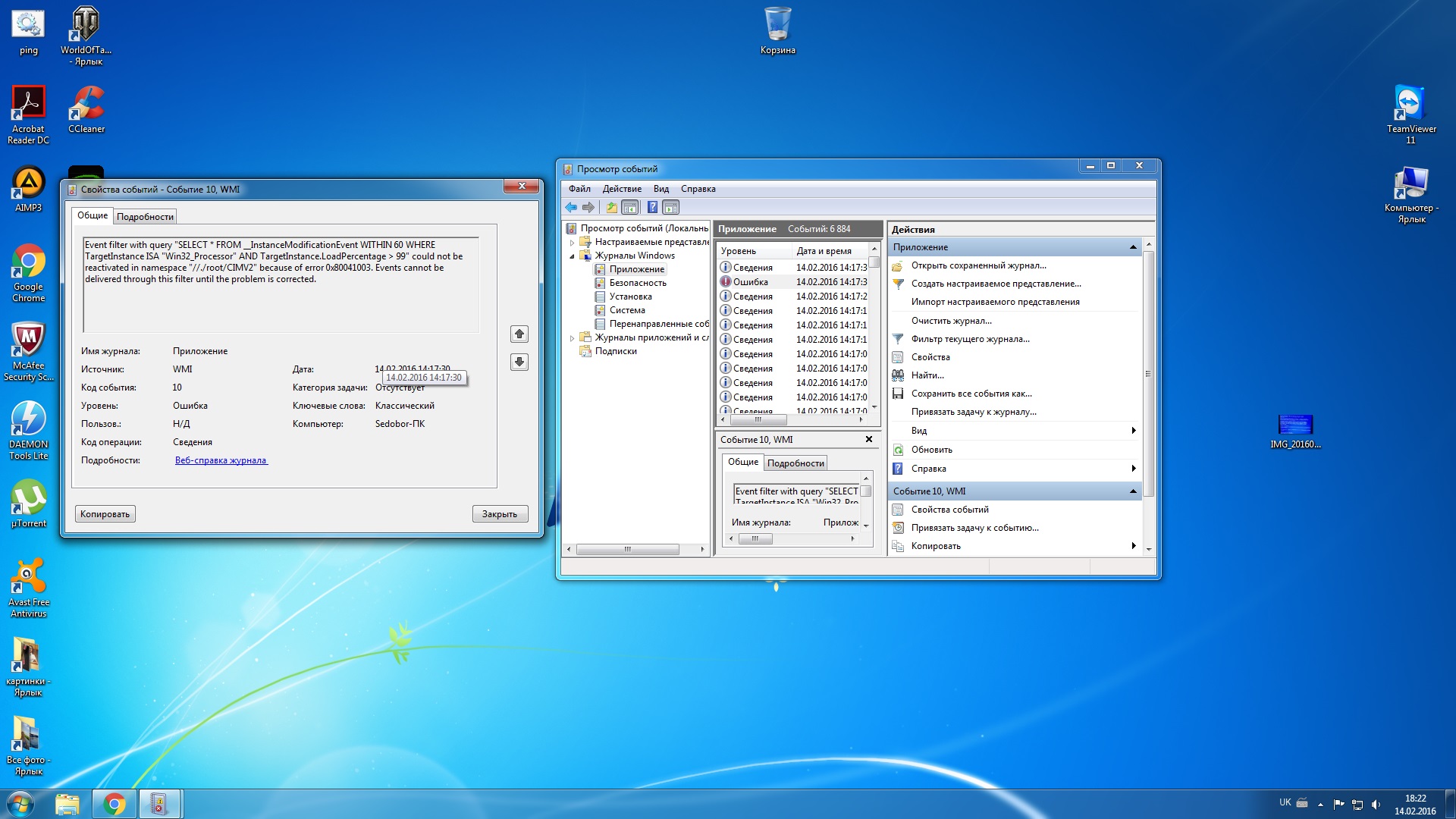Click the down arrow for next event
The height and width of the screenshot is (819, 1456).
click(x=519, y=362)
